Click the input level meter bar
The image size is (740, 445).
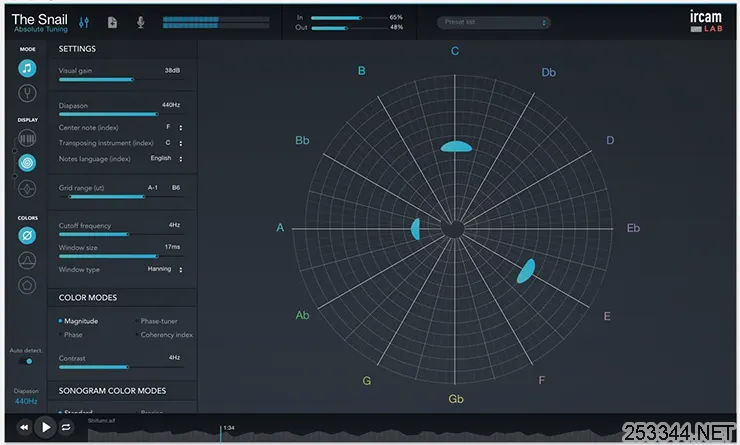216,22
